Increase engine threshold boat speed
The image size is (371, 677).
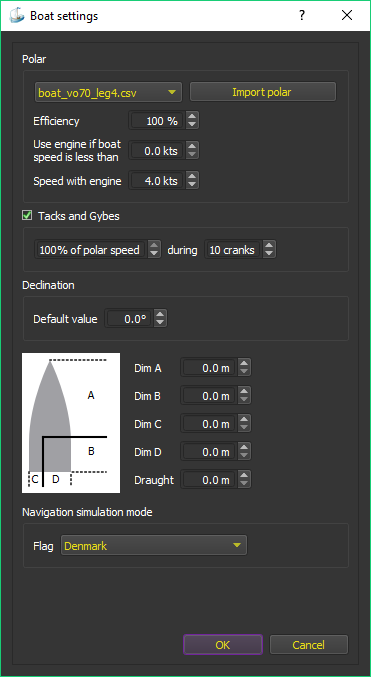tap(192, 146)
